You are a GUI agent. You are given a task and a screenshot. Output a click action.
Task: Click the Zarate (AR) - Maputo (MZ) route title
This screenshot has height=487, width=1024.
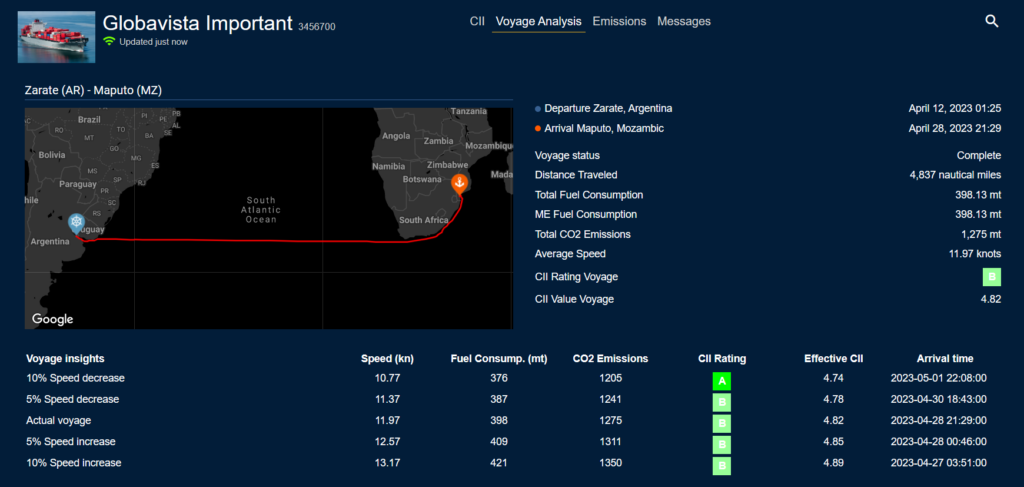[x=93, y=90]
